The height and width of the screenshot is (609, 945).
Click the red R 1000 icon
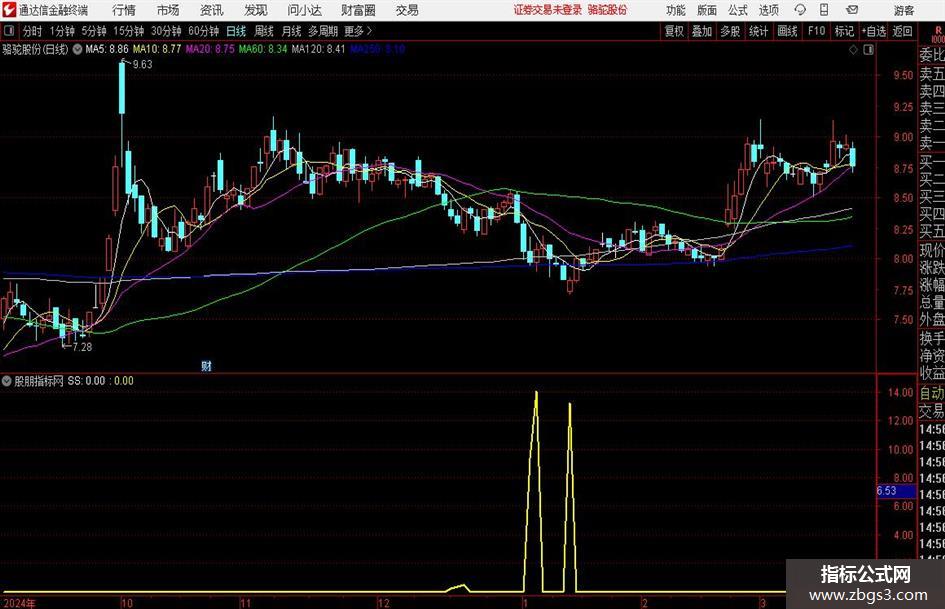click(x=938, y=34)
